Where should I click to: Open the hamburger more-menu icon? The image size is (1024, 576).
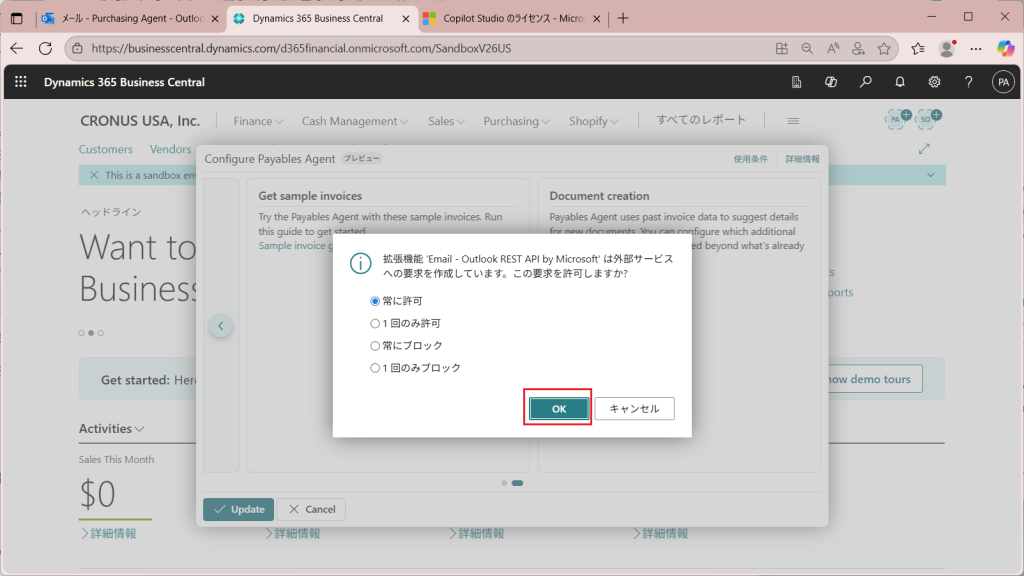(x=793, y=121)
